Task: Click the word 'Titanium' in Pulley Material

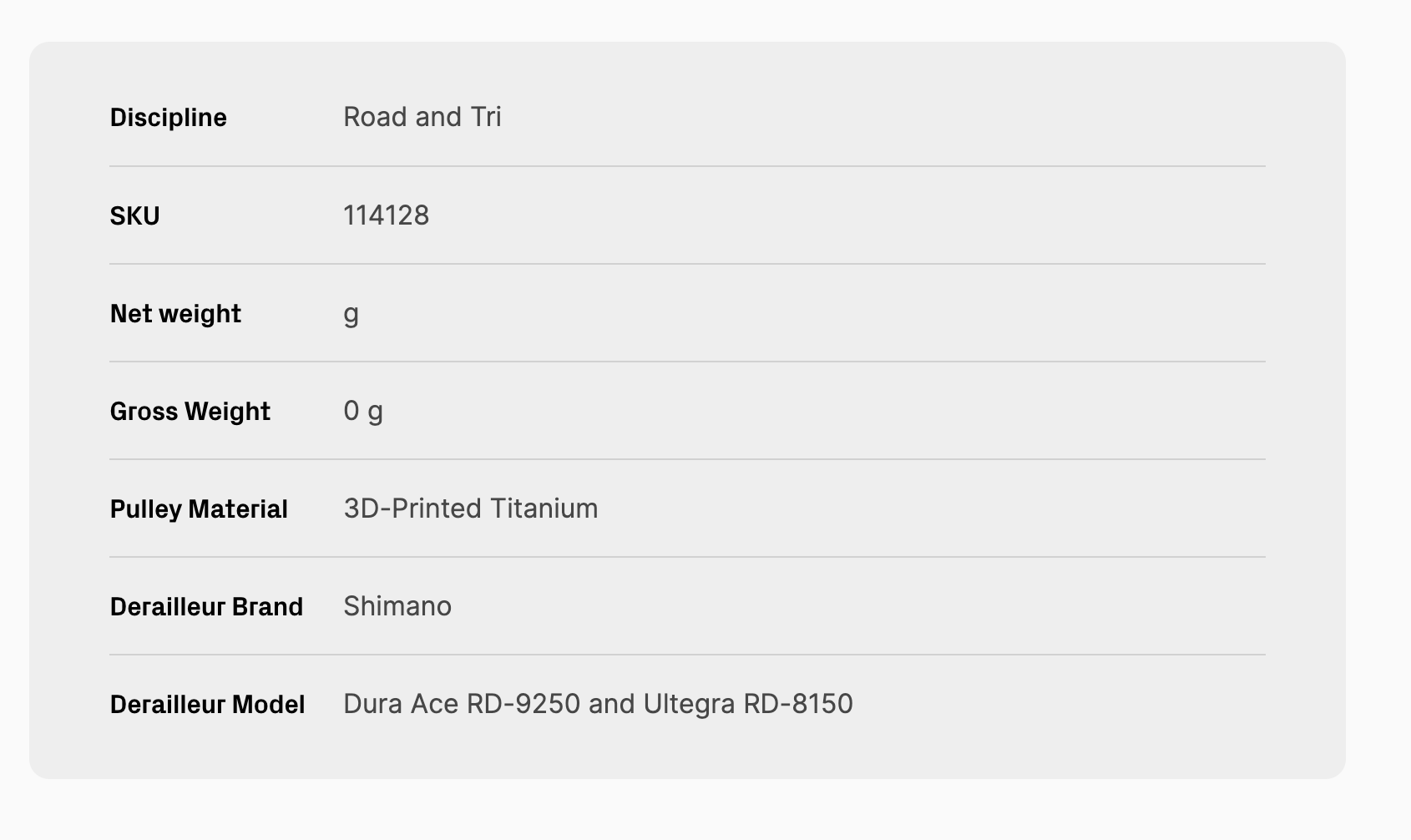Action: click(x=544, y=509)
